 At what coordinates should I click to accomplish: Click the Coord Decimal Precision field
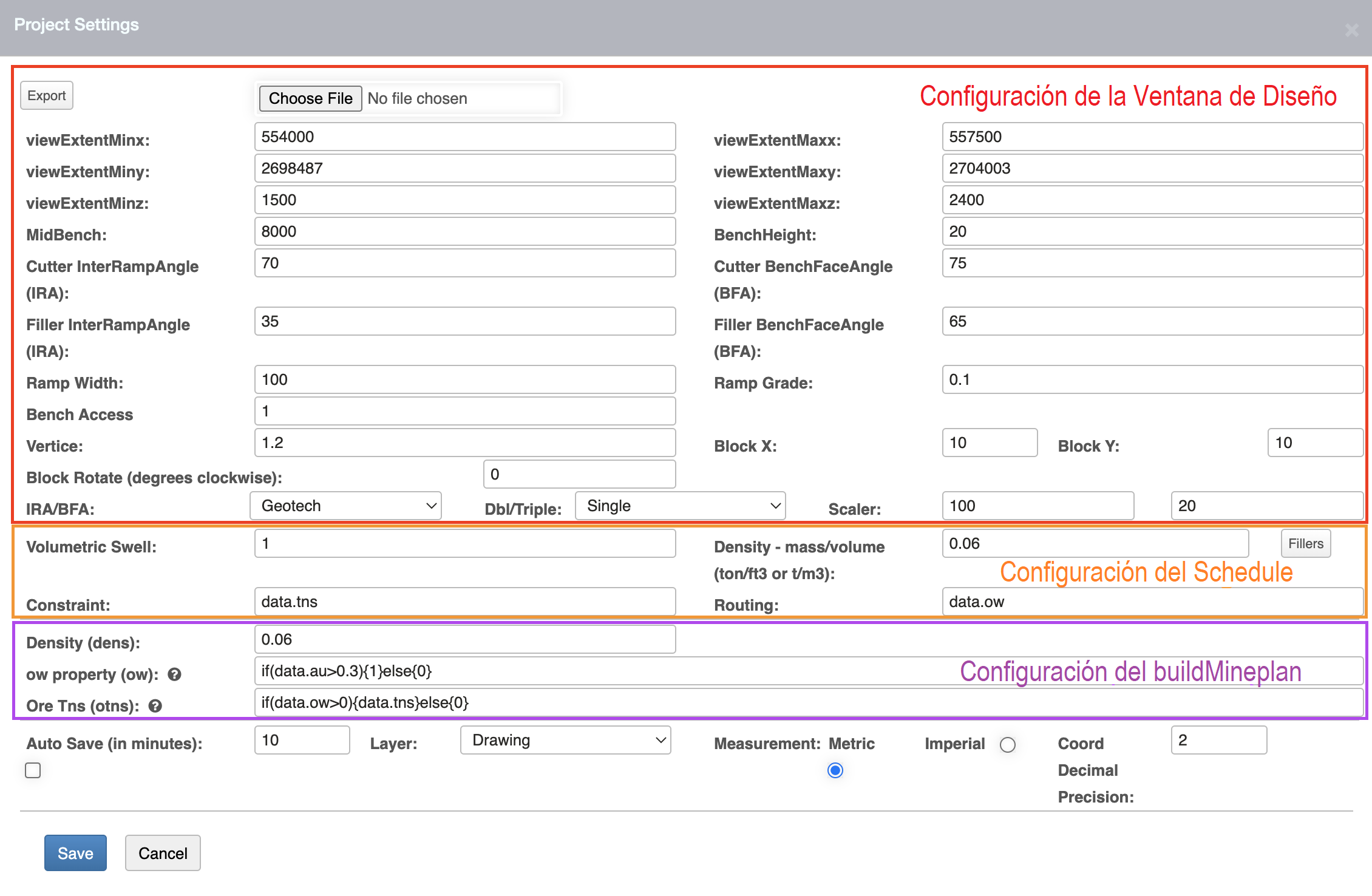tap(1218, 740)
